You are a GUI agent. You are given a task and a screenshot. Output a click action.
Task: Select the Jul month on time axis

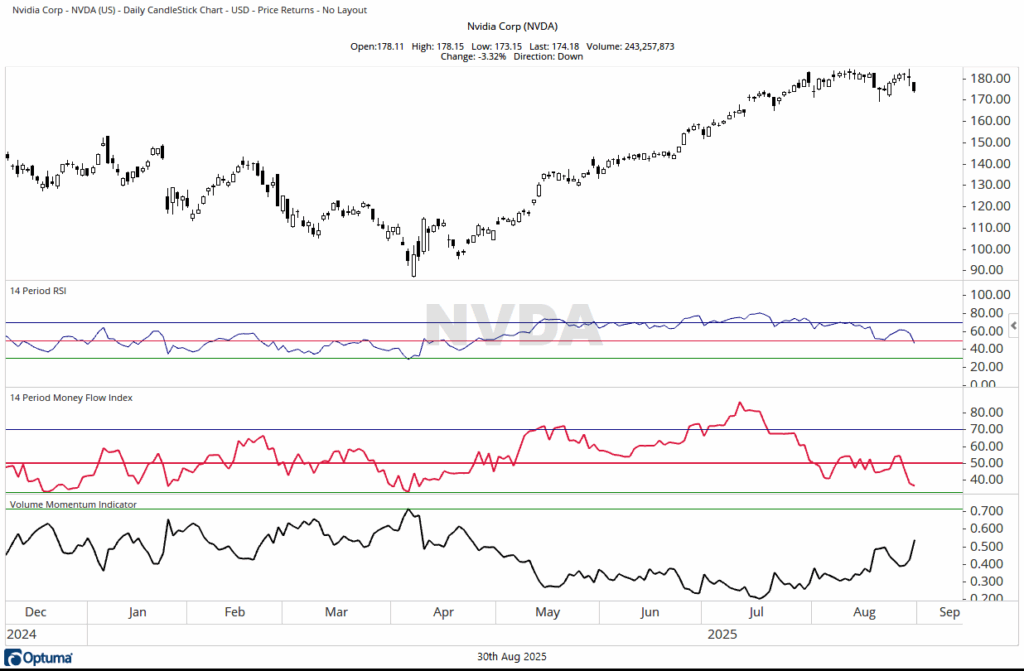(757, 611)
